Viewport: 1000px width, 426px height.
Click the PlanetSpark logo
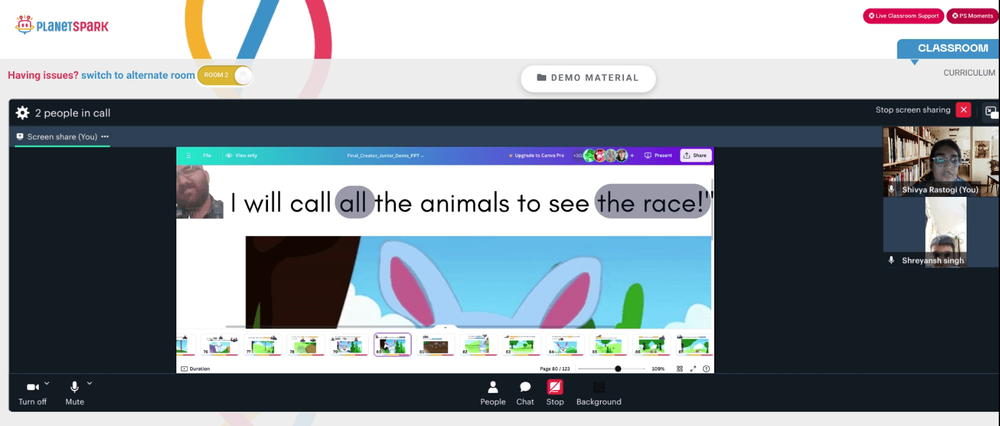tap(62, 26)
